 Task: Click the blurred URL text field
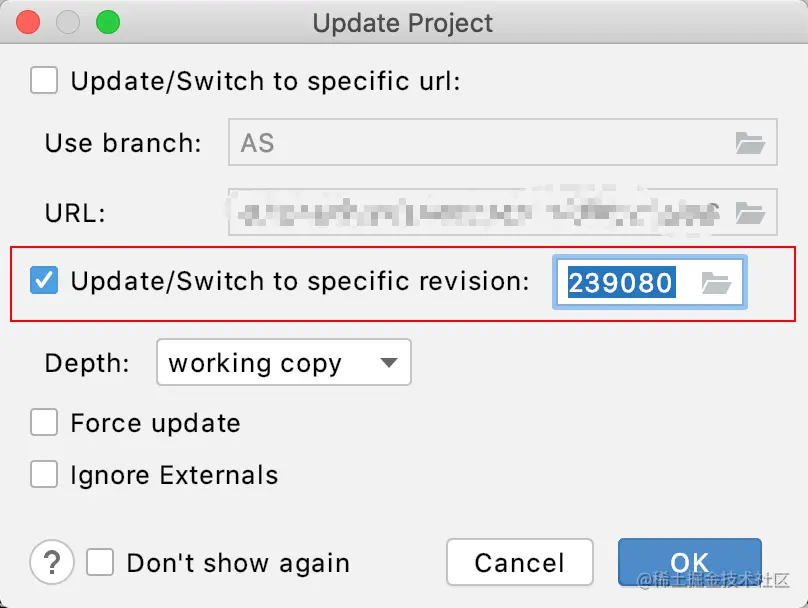pos(475,213)
